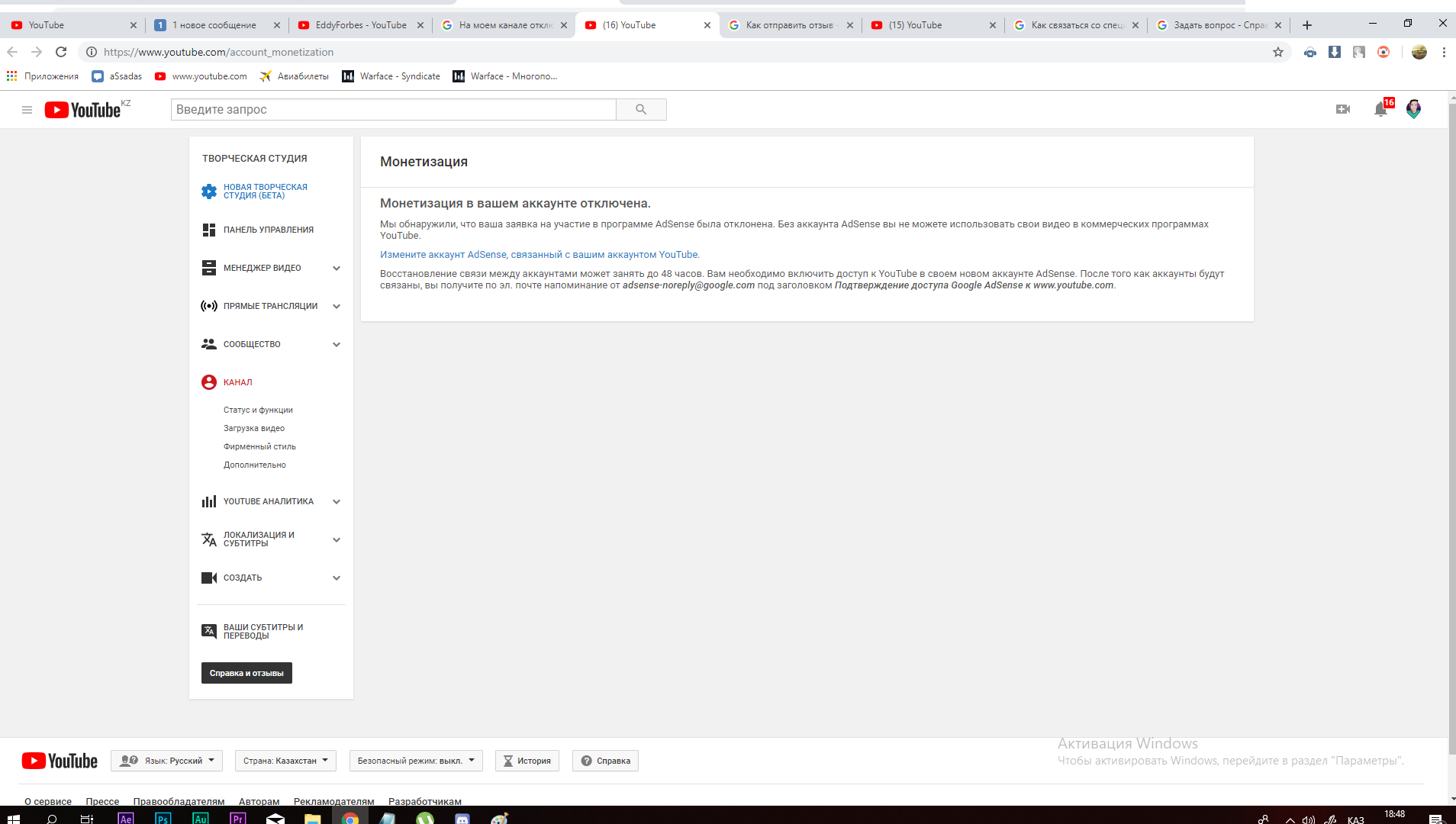Image resolution: width=1456 pixels, height=824 pixels.
Task: Close the 'На моем канале' tab
Action: pyautogui.click(x=564, y=25)
